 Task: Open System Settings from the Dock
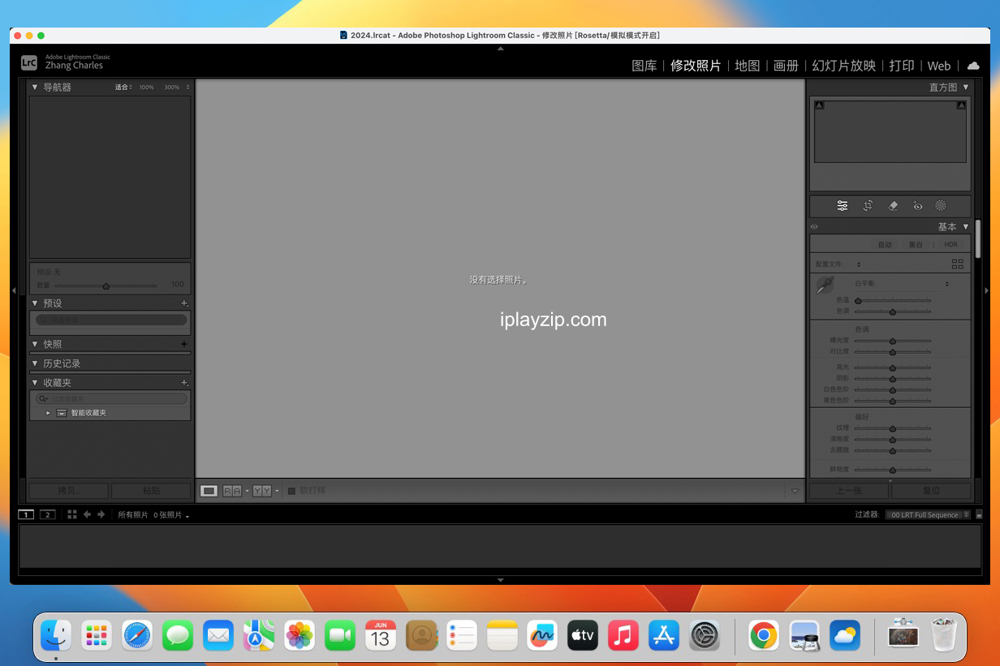(704, 635)
